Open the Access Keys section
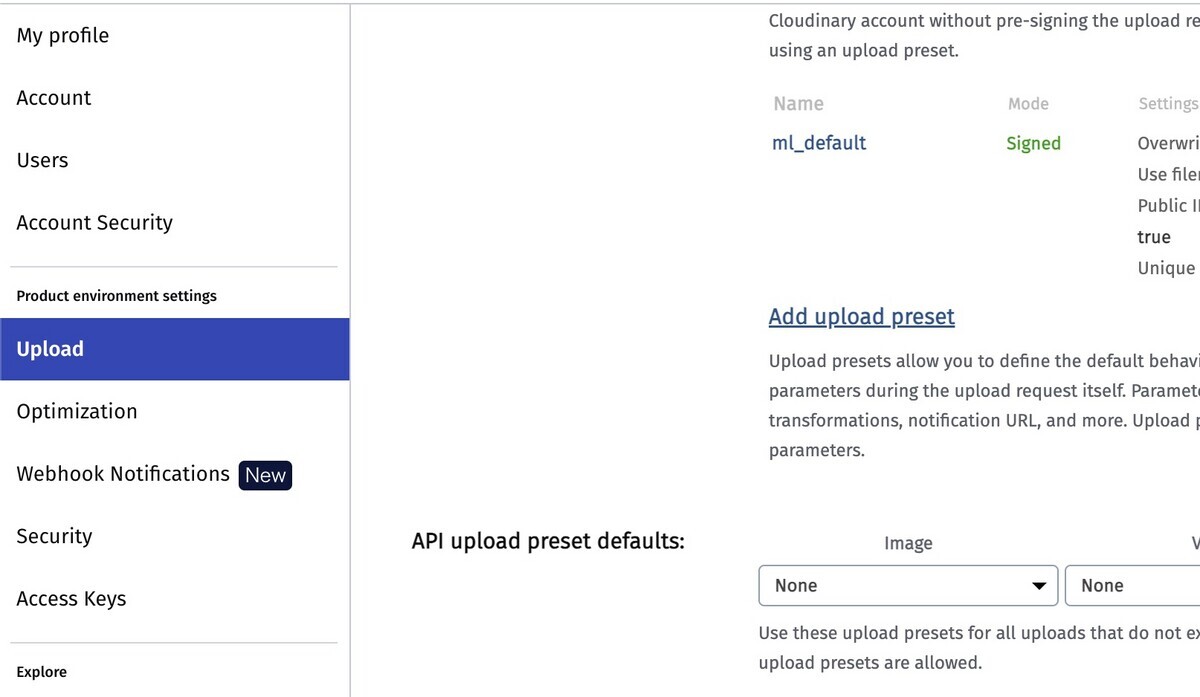1200x697 pixels. click(71, 598)
